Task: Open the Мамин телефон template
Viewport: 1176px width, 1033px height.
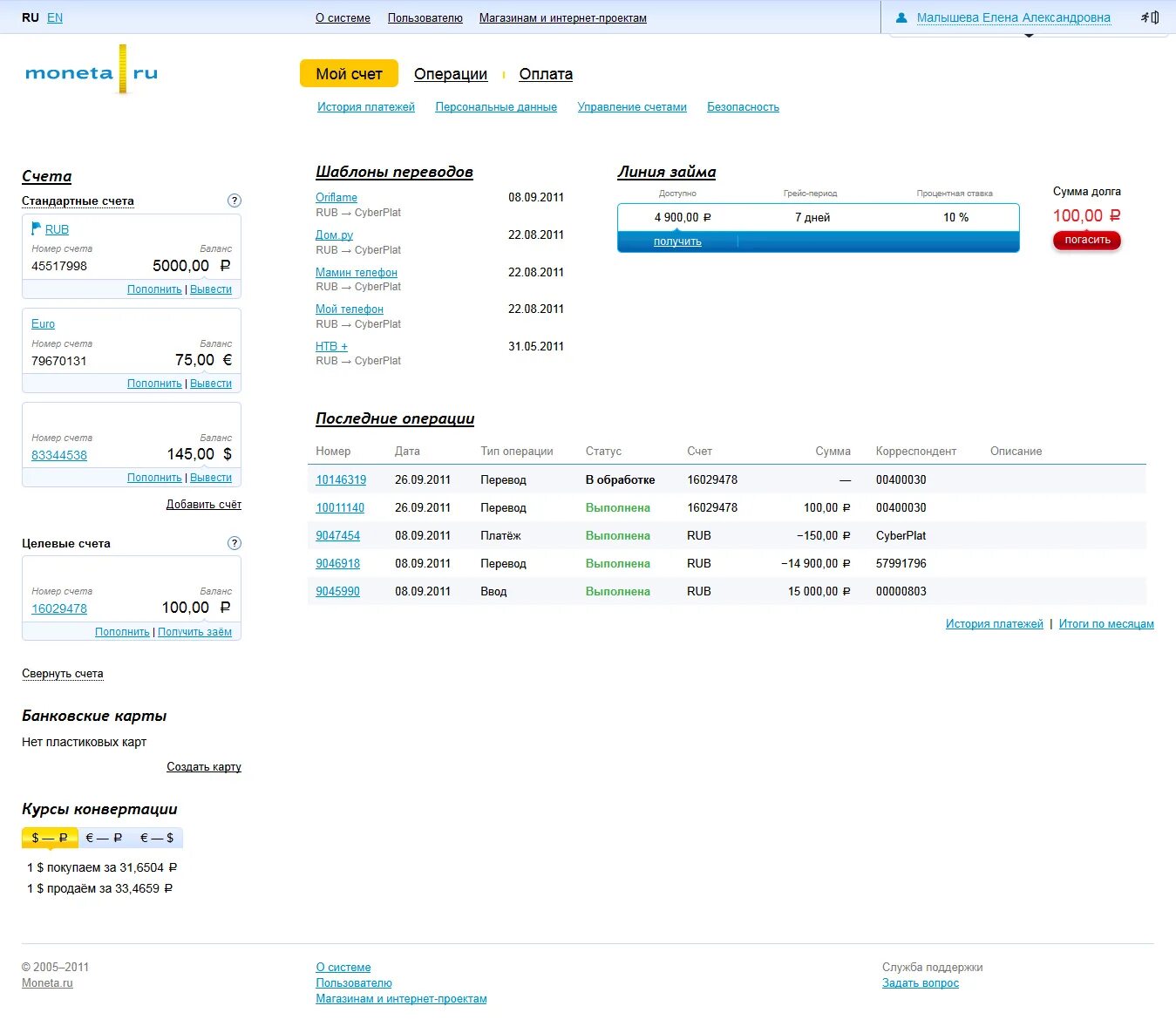Action: pos(357,273)
